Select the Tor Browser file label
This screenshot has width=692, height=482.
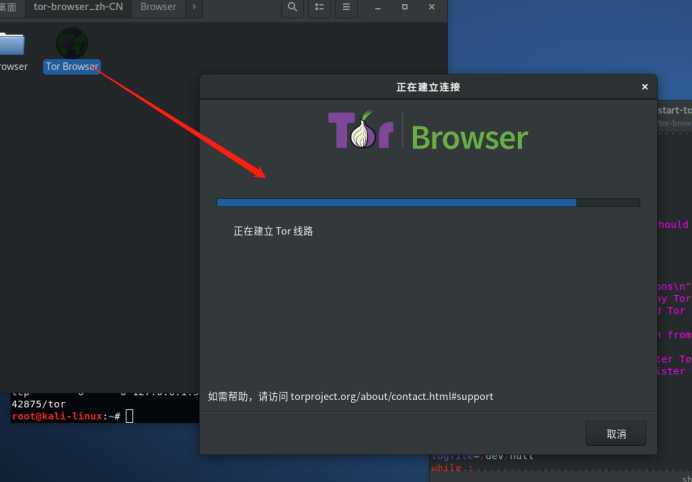point(72,67)
